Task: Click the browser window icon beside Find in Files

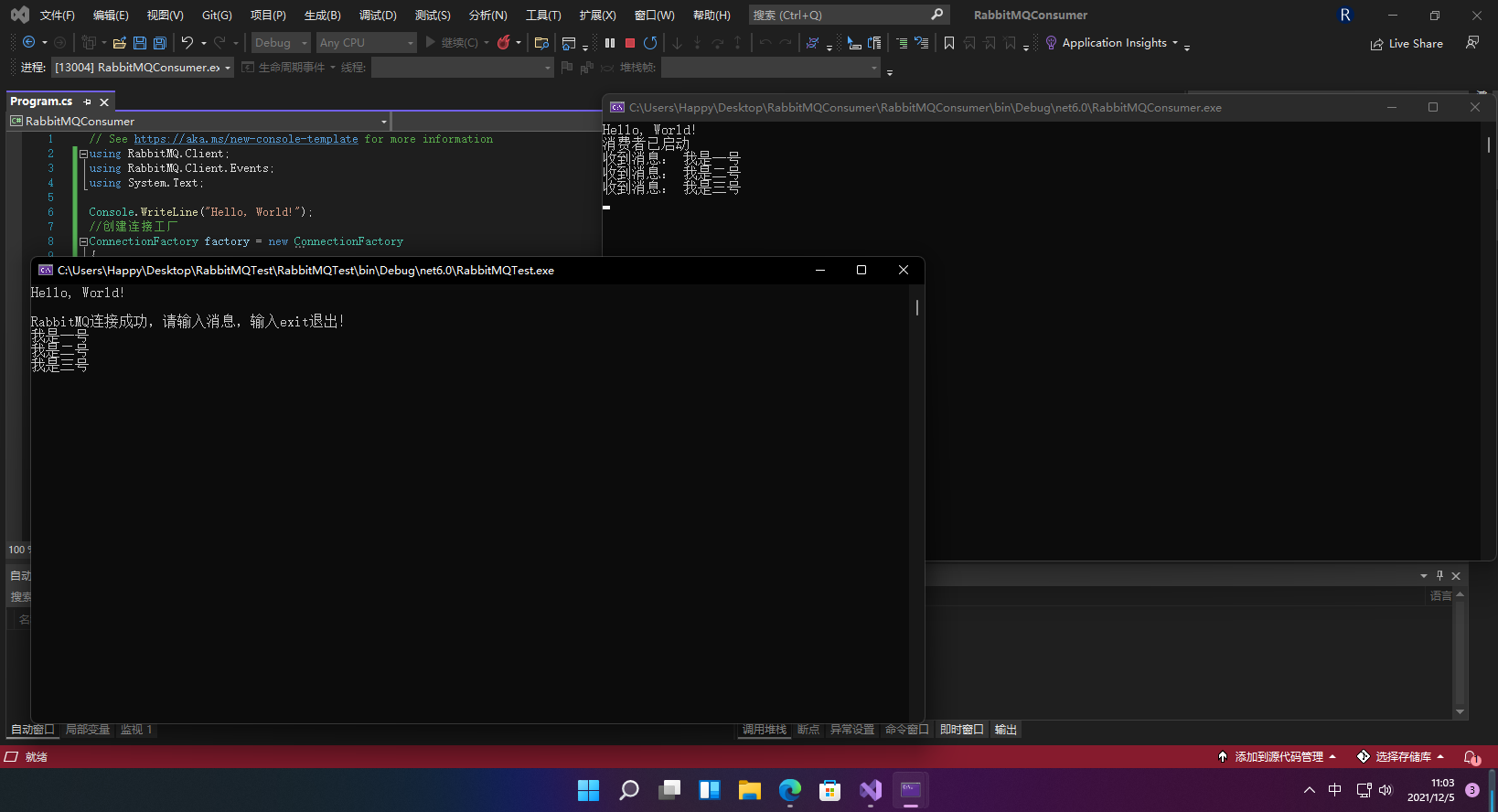Action: (569, 43)
